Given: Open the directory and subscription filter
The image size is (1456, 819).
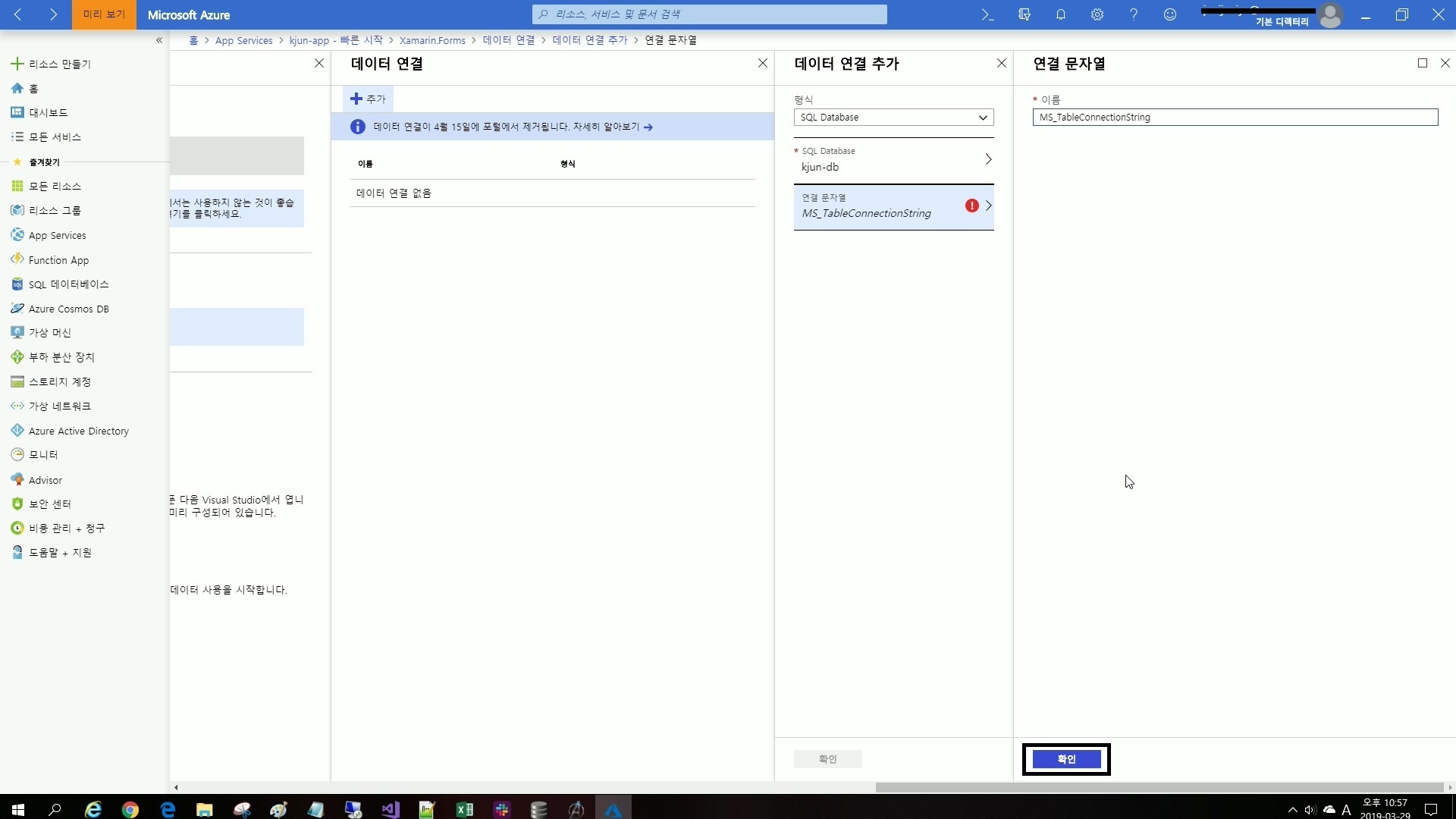Looking at the screenshot, I should click(x=1024, y=14).
